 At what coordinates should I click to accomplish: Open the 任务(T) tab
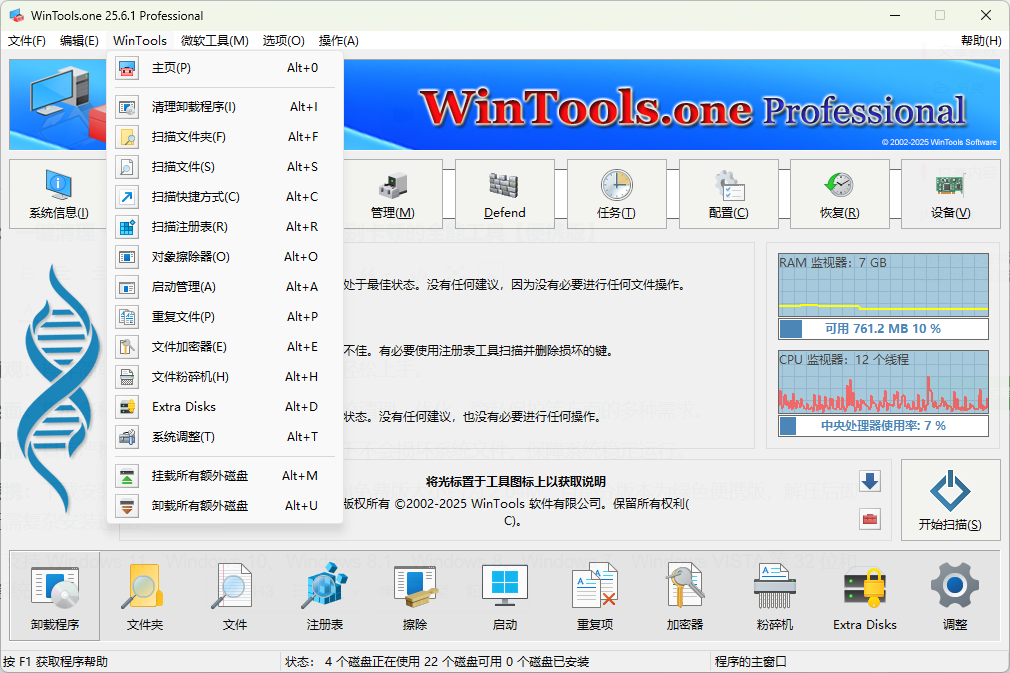tap(616, 194)
